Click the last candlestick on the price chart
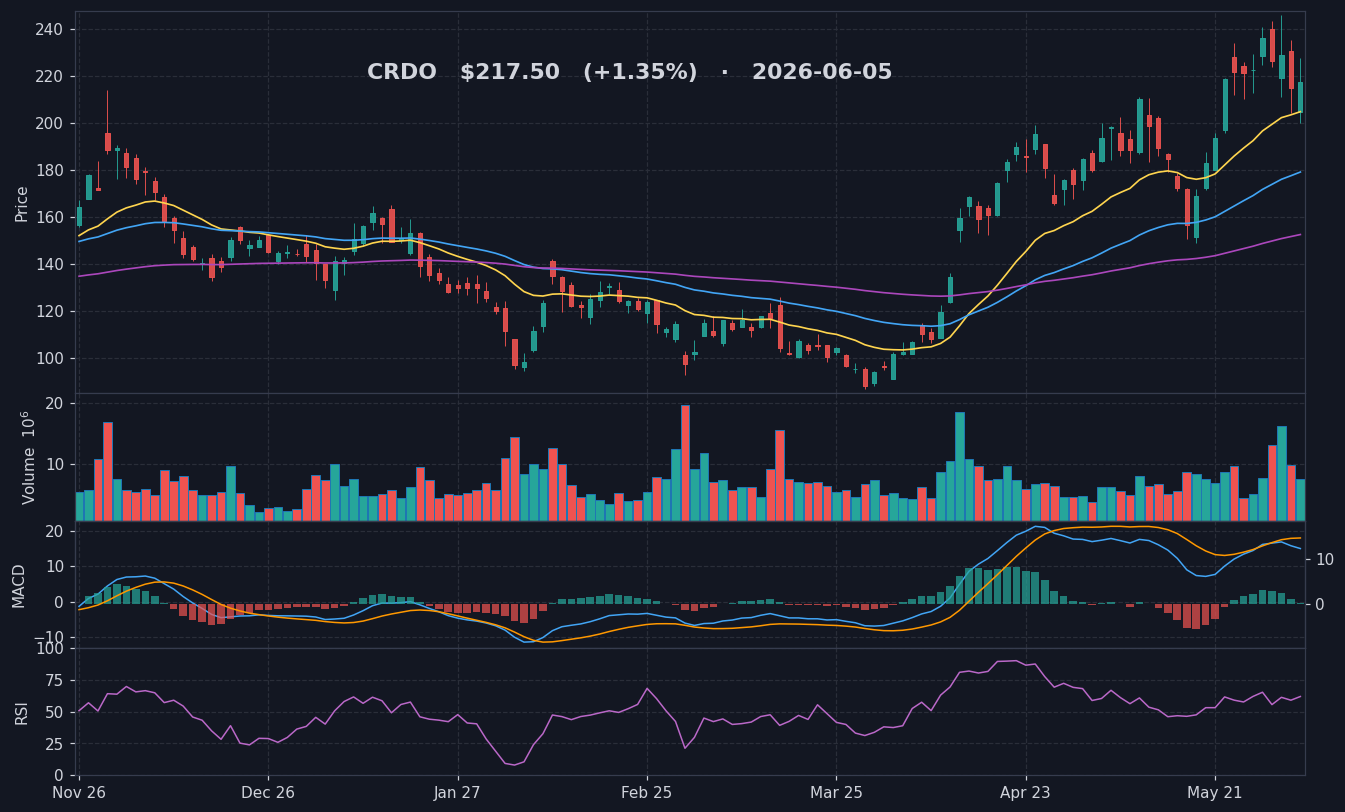1345x812 pixels. [x=1300, y=93]
